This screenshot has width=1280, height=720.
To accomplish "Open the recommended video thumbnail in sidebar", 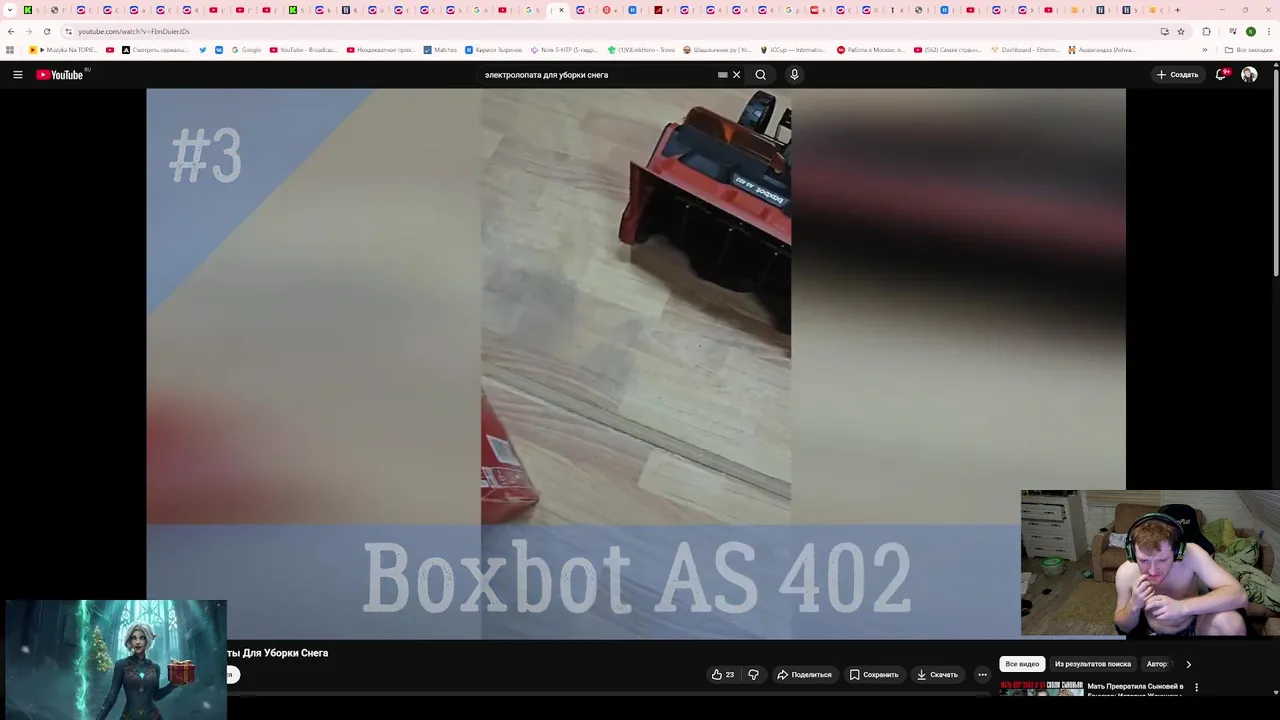I will point(1041,688).
